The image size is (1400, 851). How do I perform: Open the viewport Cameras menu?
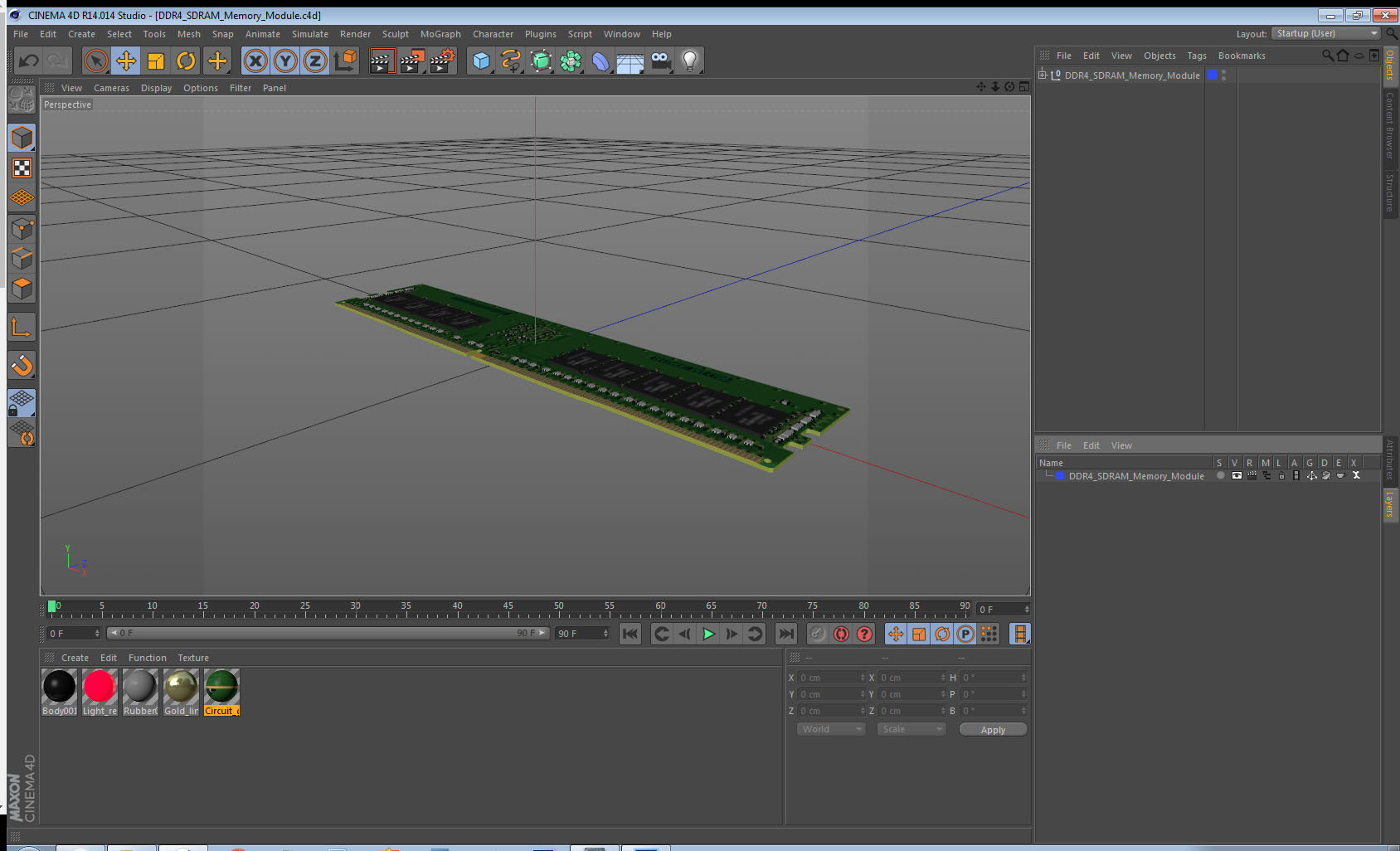pyautogui.click(x=111, y=88)
